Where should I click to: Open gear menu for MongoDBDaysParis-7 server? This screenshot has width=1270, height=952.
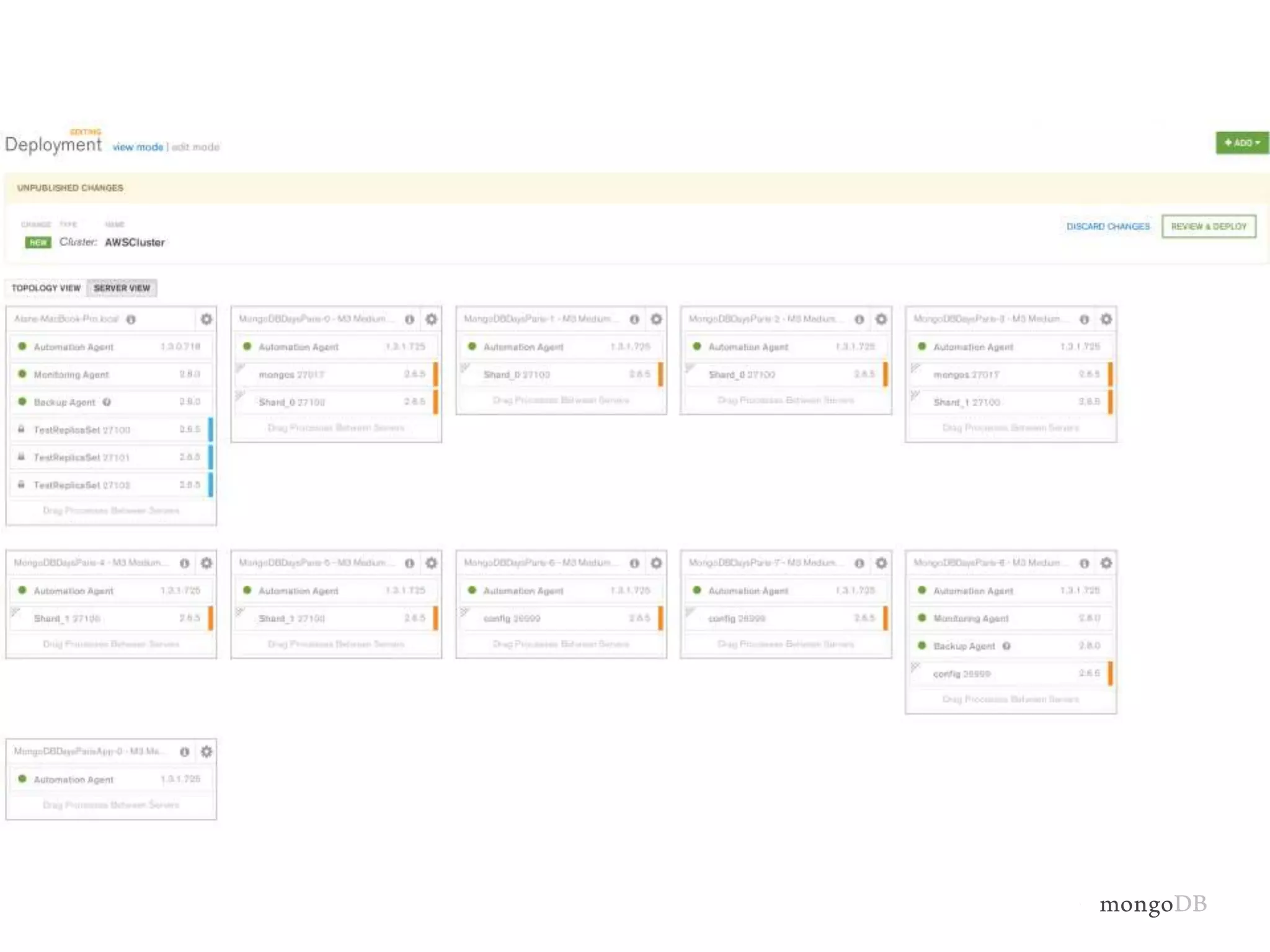pyautogui.click(x=881, y=563)
